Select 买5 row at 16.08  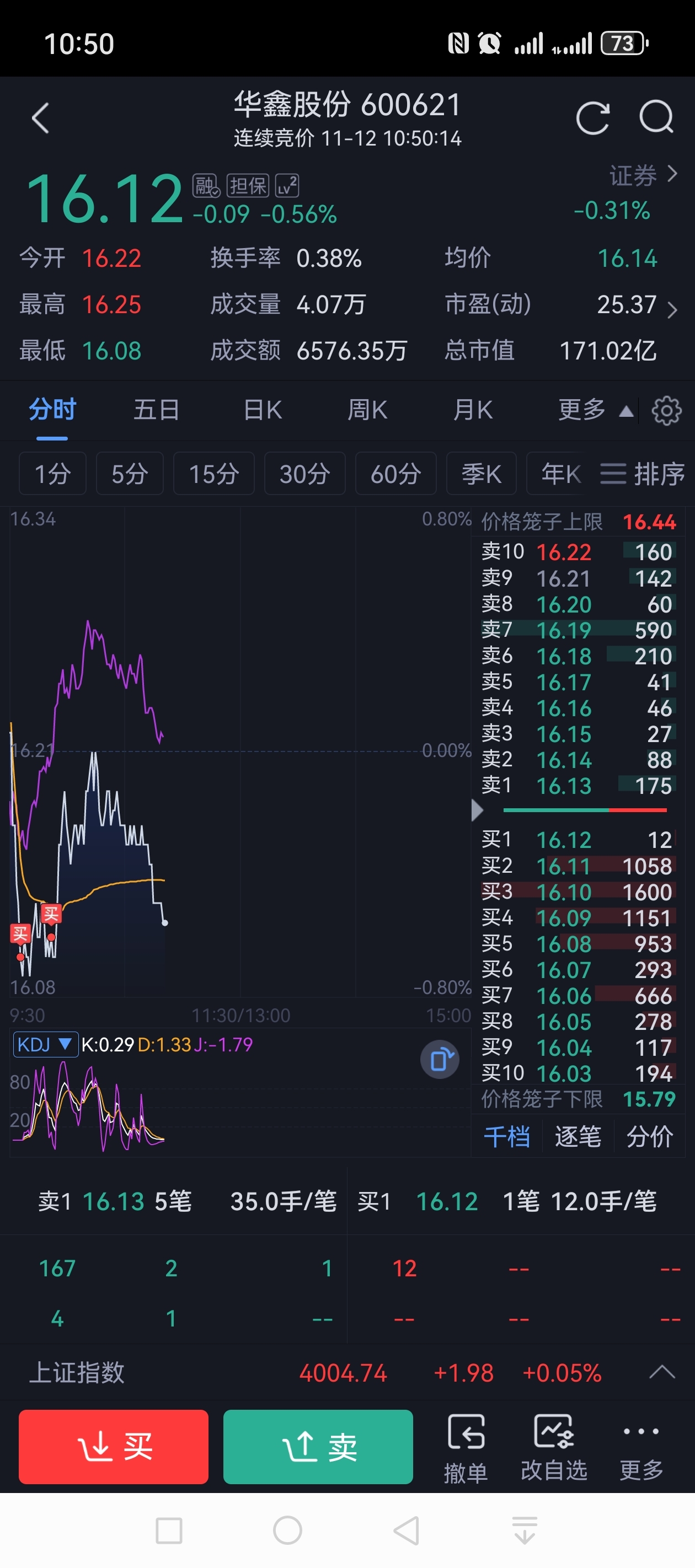[578, 943]
